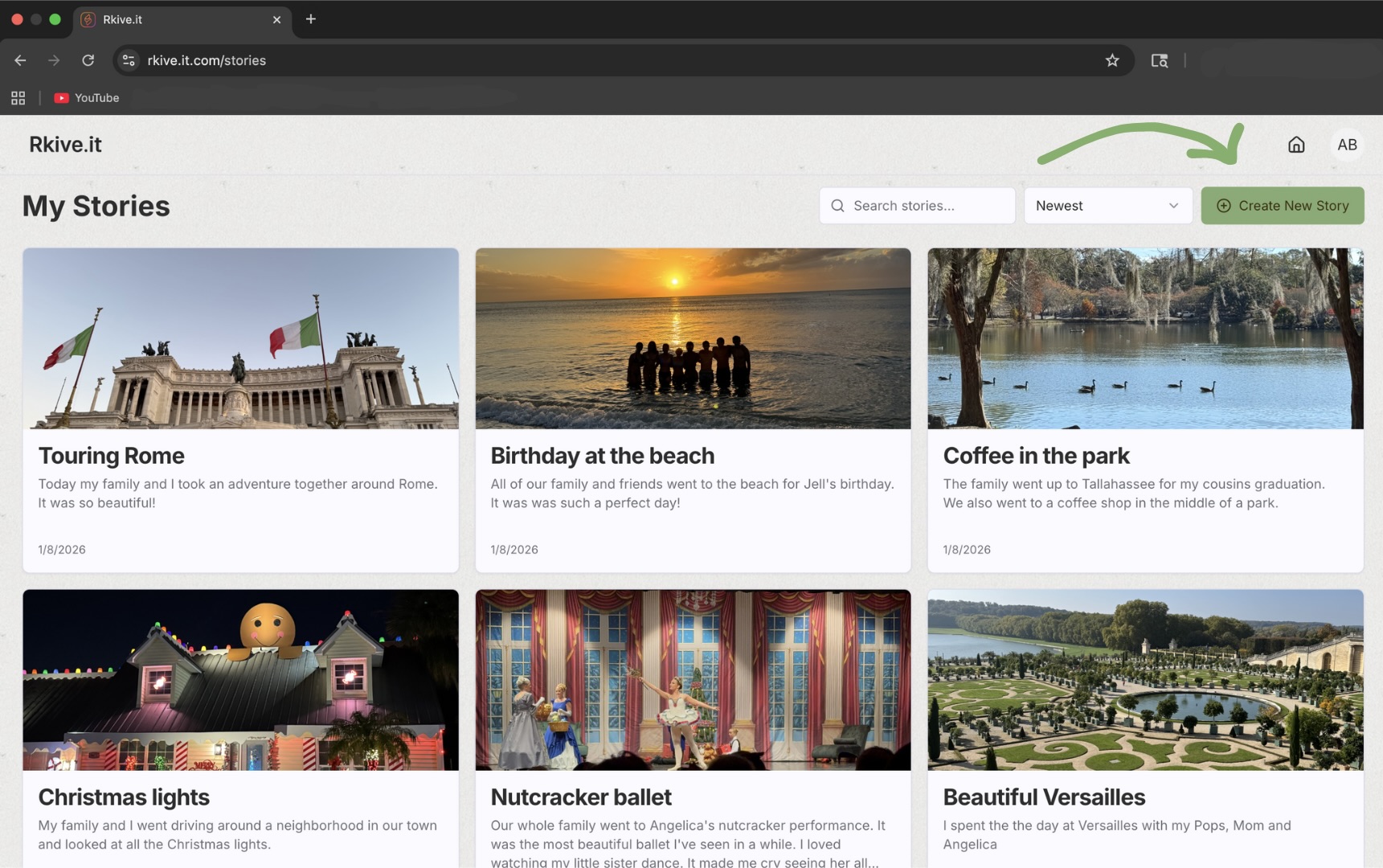
Task: Click the Create New Story button
Action: pos(1283,206)
